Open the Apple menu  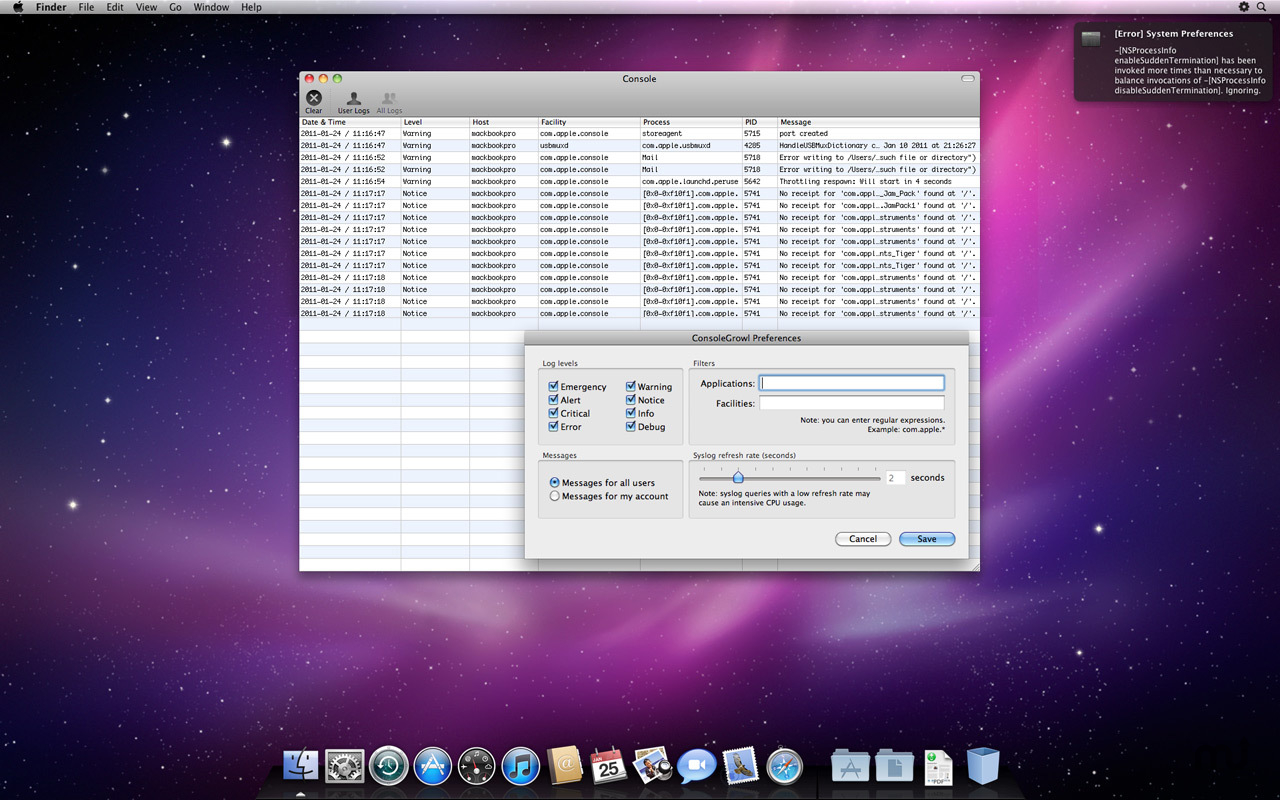coord(18,7)
